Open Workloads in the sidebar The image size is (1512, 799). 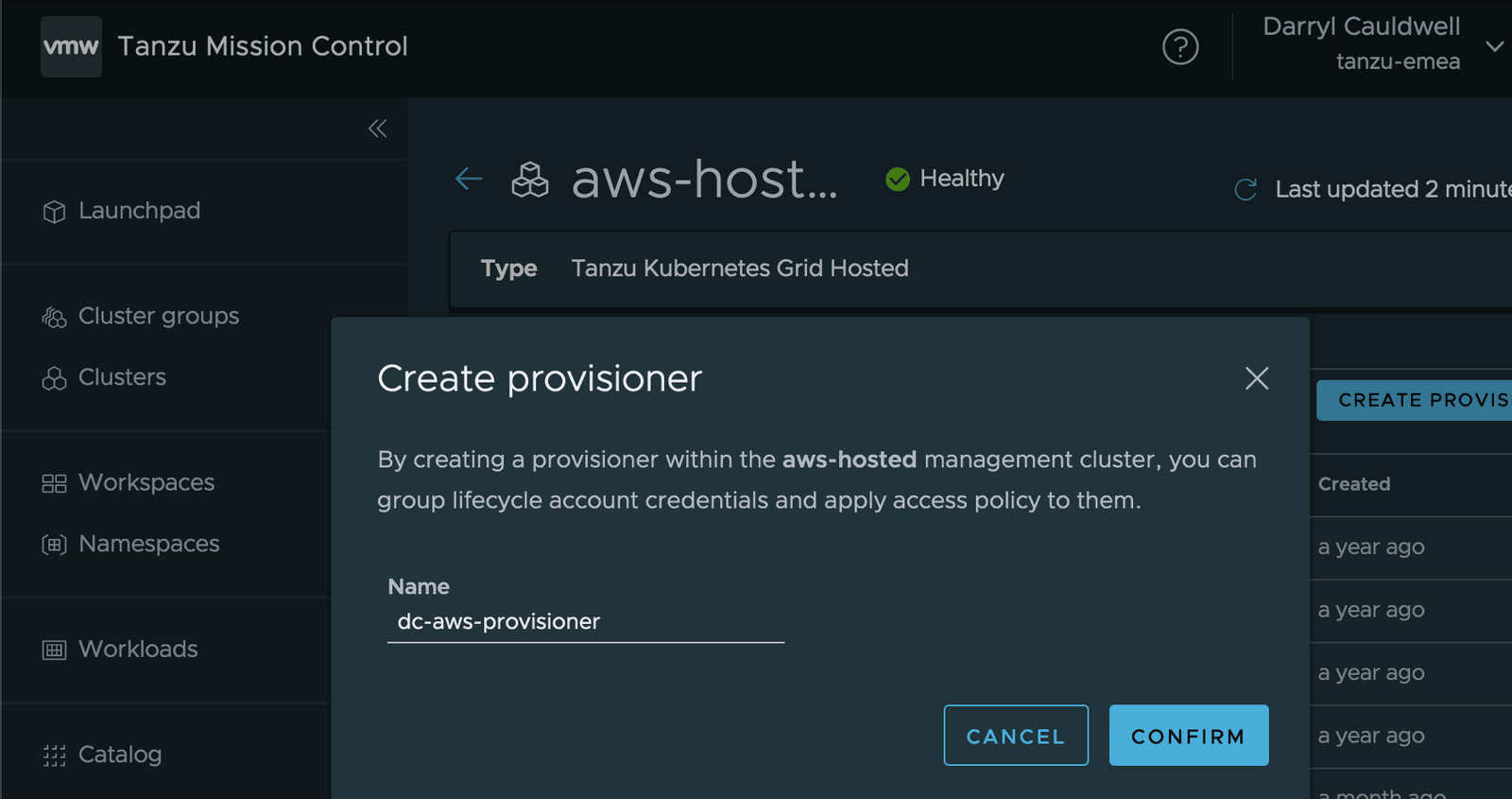138,650
